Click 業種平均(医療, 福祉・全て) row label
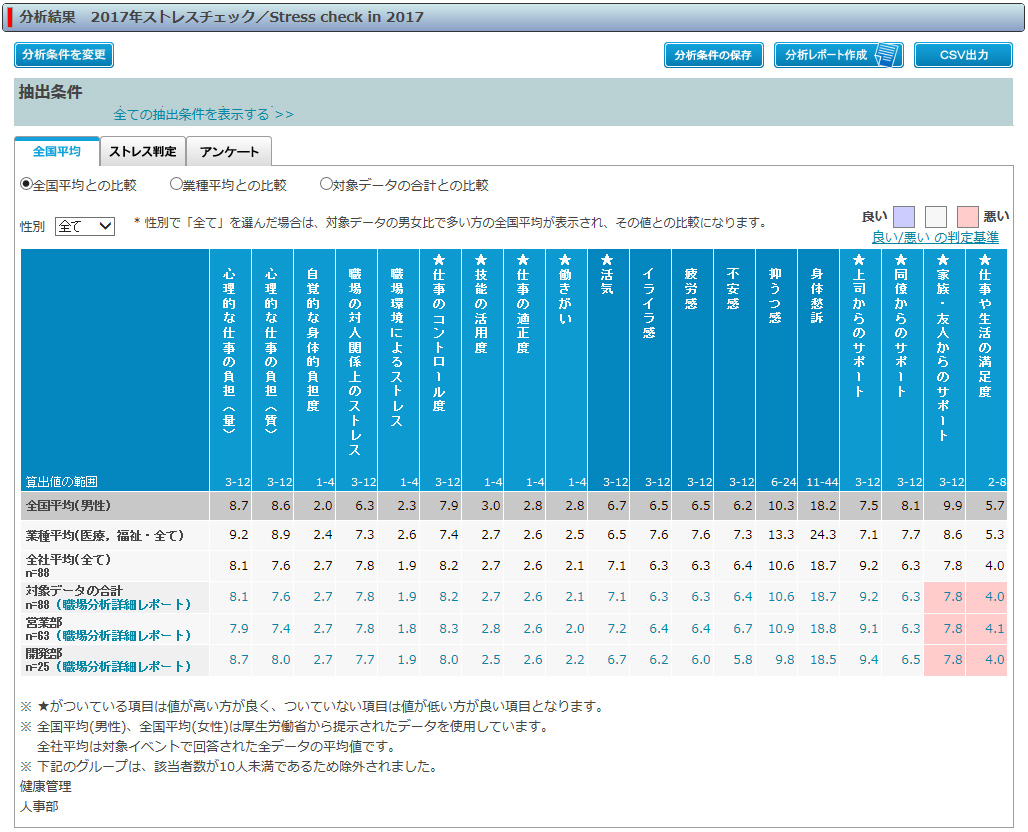The image size is (1028, 832). (105, 536)
